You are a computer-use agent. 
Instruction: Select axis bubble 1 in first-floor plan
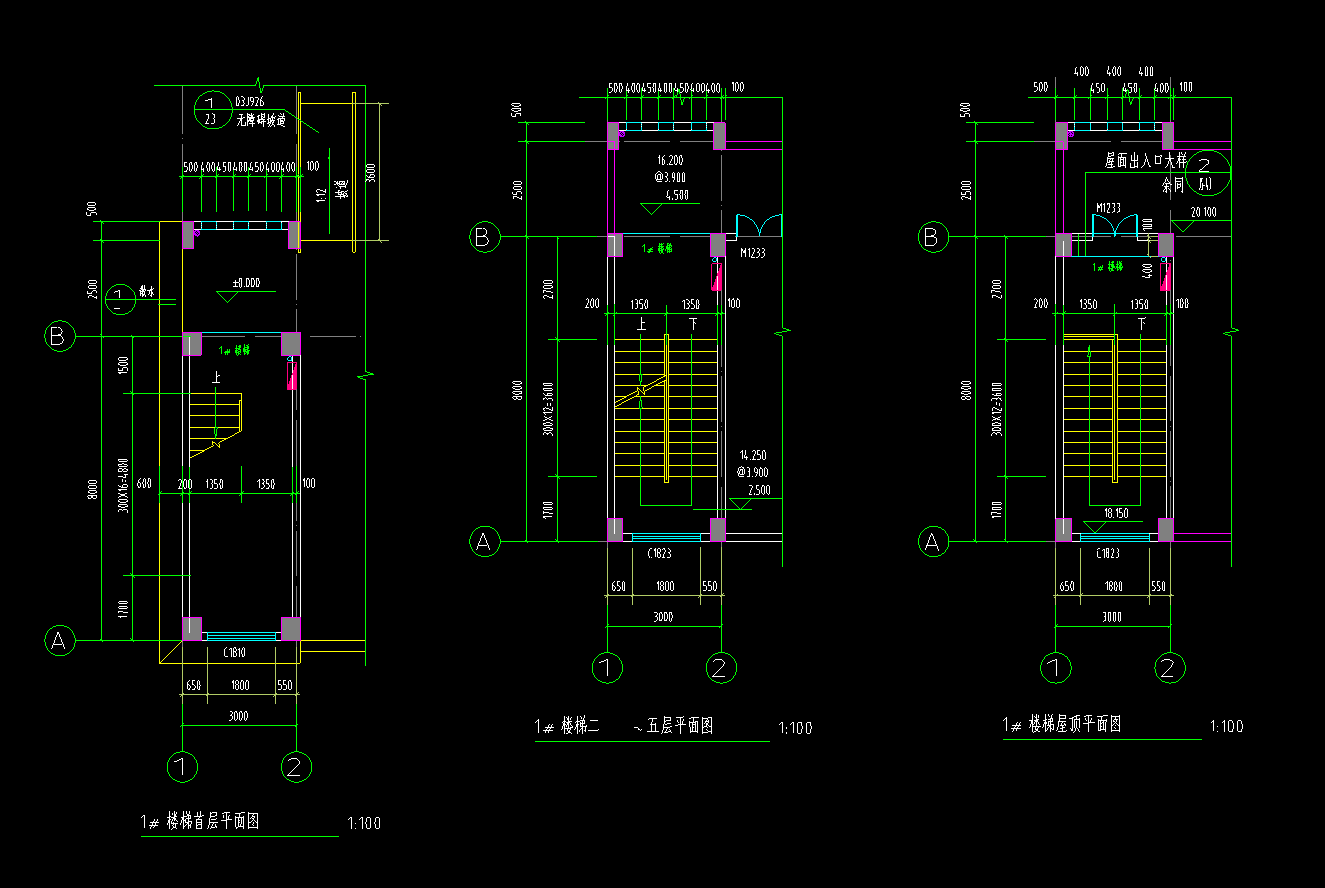182,768
